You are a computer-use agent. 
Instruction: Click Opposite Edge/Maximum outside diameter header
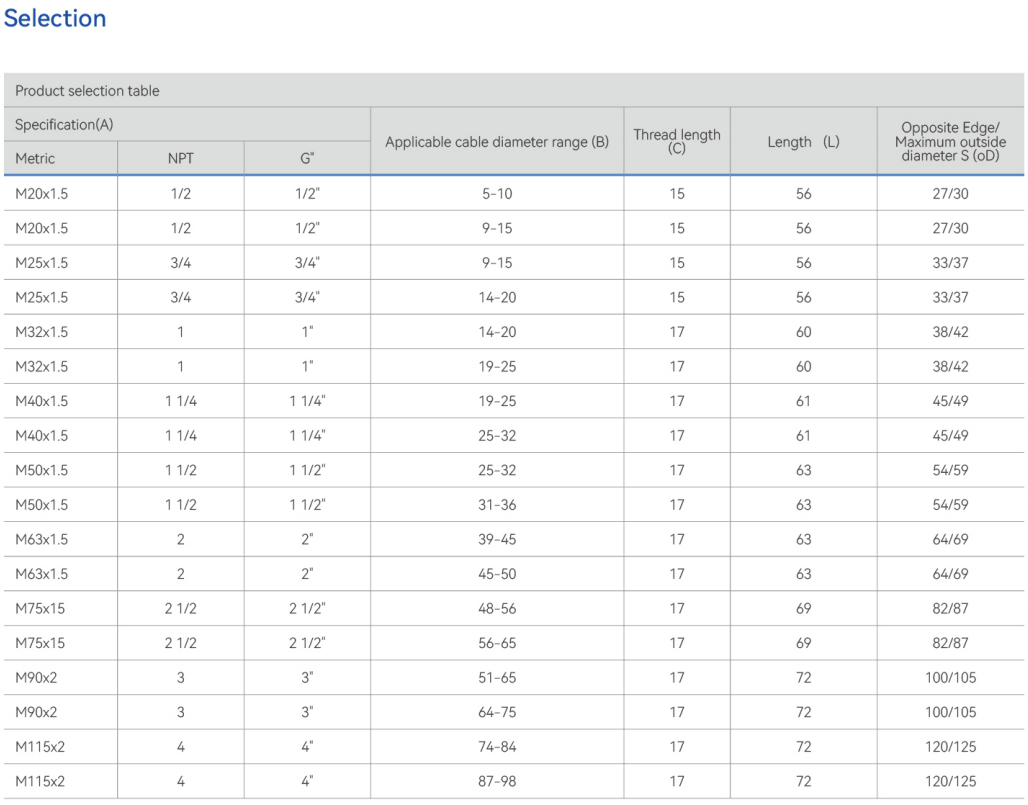point(950,142)
